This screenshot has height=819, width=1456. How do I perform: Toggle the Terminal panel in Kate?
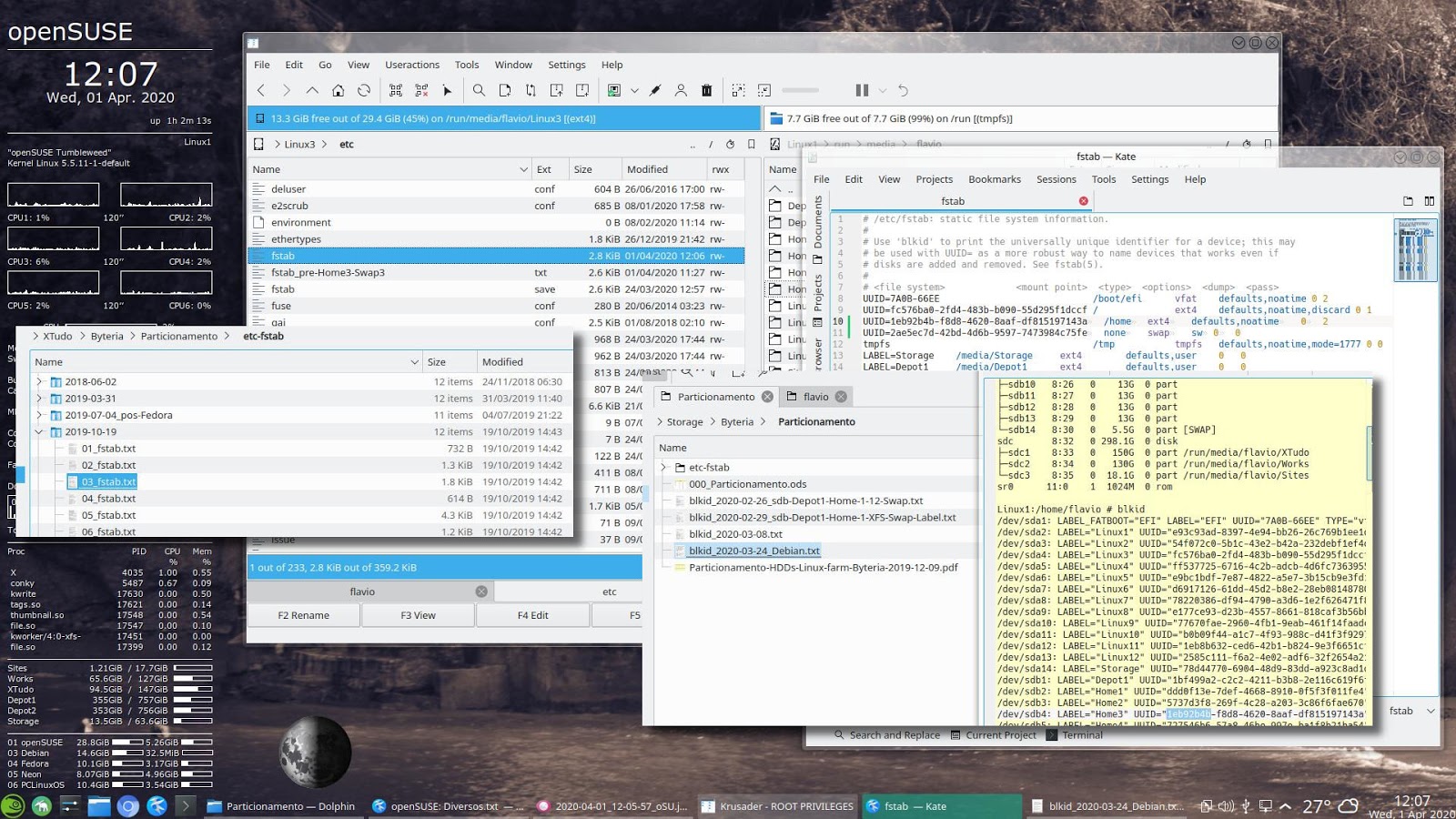click(1075, 735)
